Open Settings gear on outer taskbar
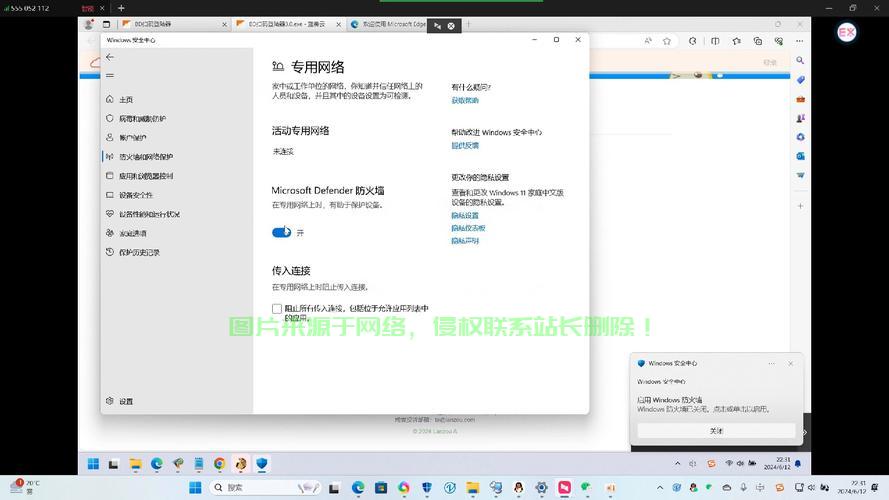This screenshot has height=500, width=889. tap(541, 488)
